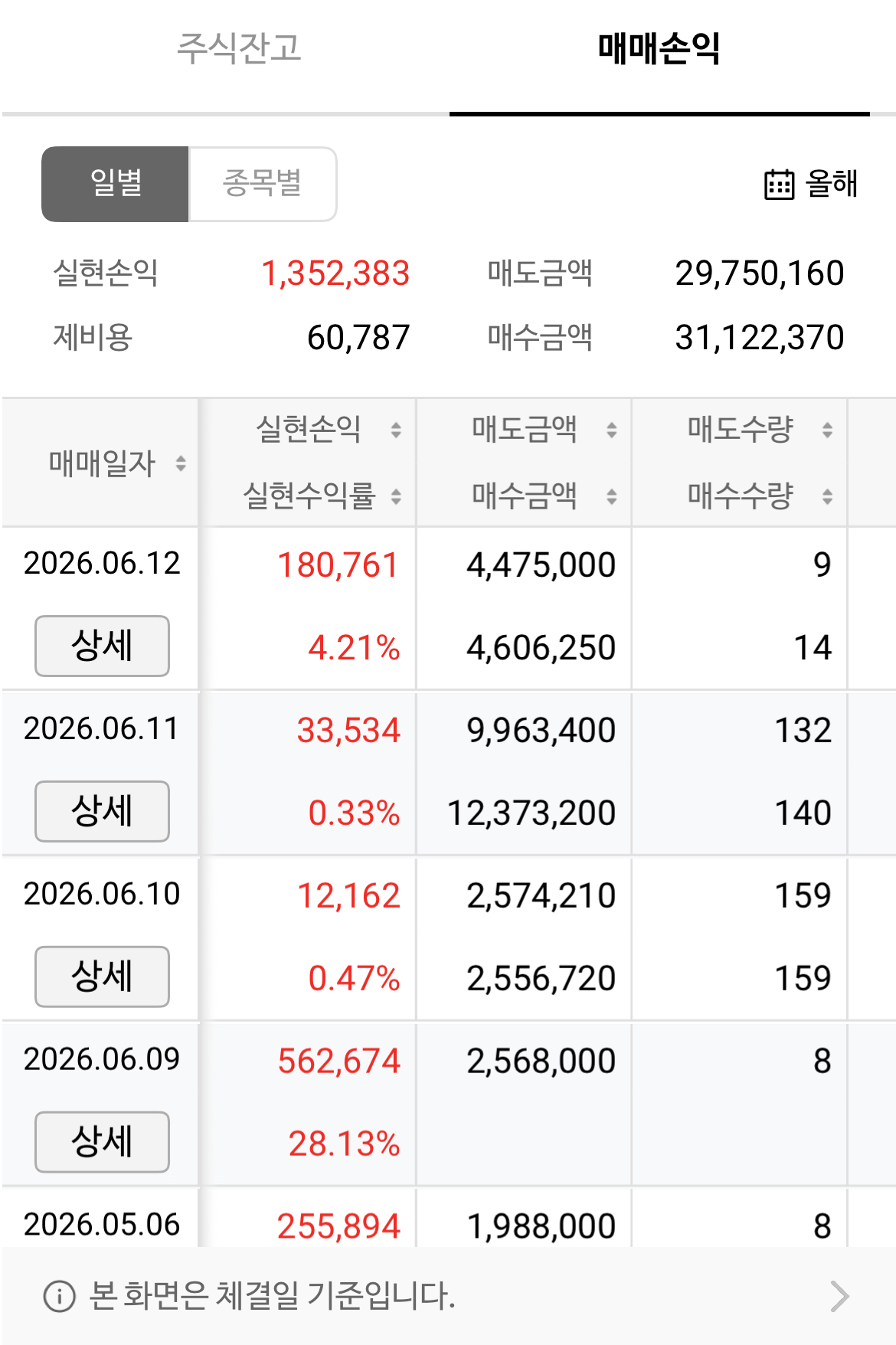Sort by 매도금액 column arrows
Viewport: 896px width, 1345px height.
(612, 430)
